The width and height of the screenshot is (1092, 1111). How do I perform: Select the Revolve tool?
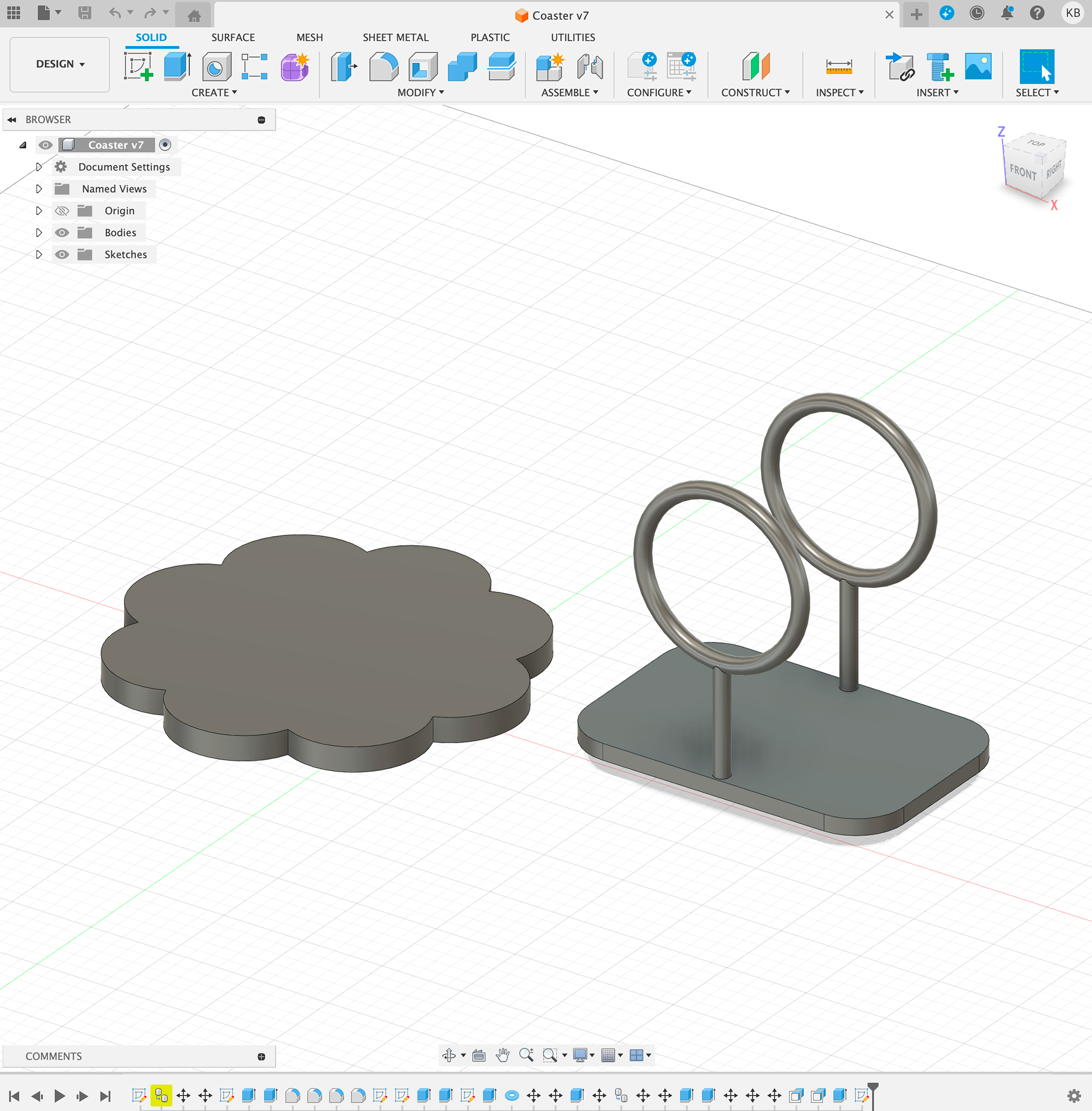coord(216,66)
